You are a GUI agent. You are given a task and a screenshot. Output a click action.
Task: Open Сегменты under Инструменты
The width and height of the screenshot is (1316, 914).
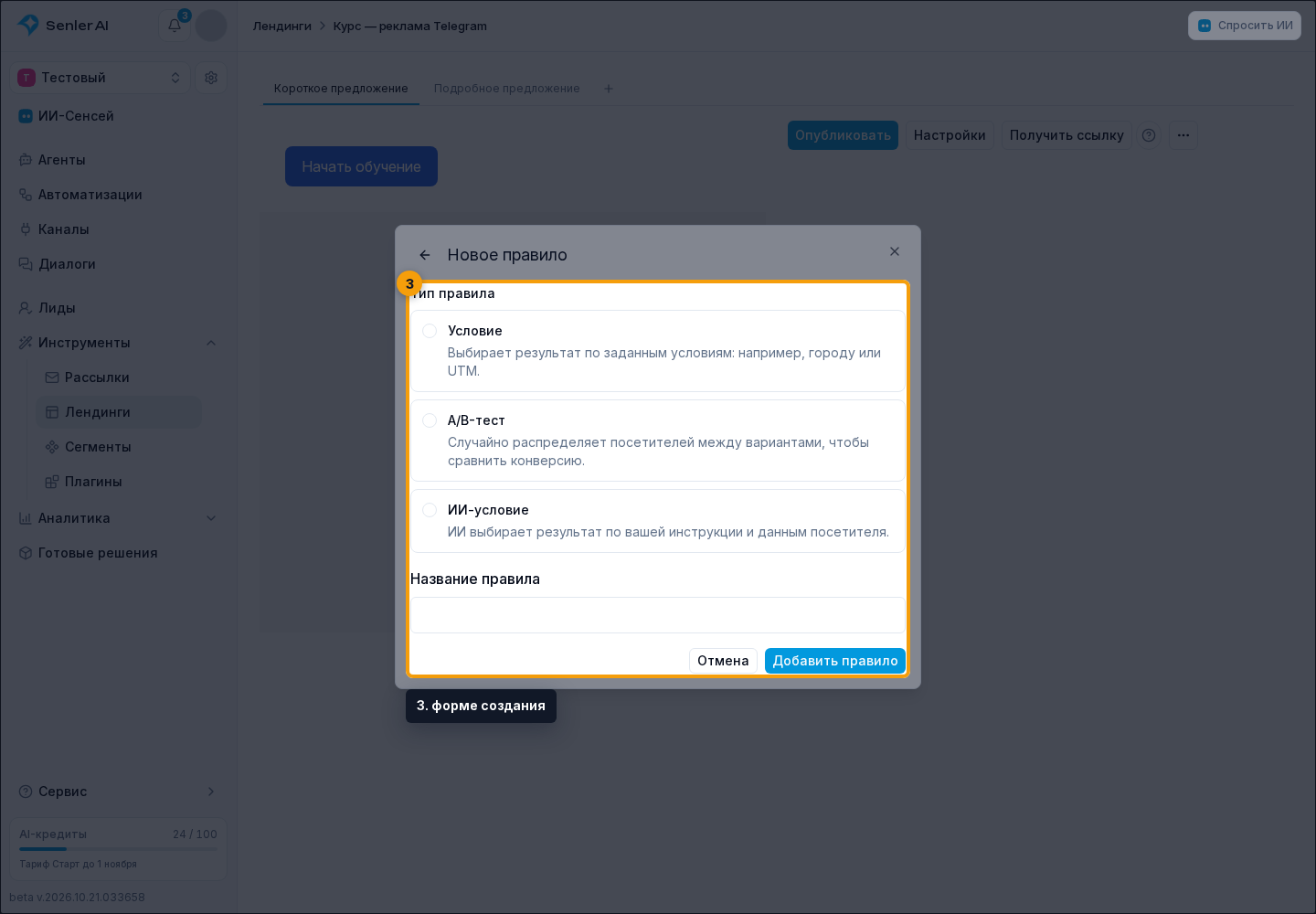119,447
